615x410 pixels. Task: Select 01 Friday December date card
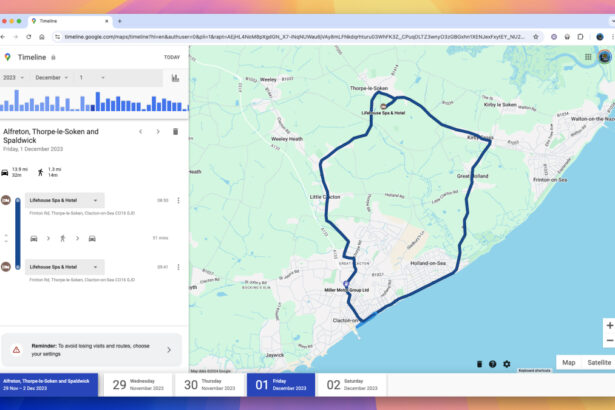point(281,385)
